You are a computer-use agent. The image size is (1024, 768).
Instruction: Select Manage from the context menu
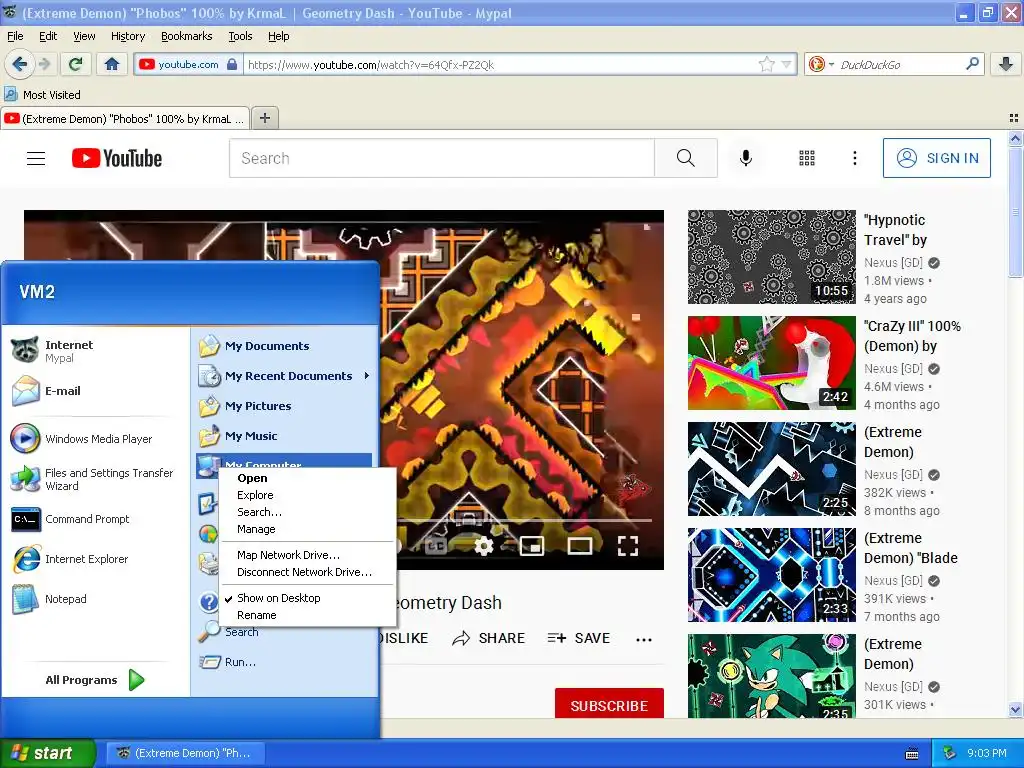click(x=256, y=529)
